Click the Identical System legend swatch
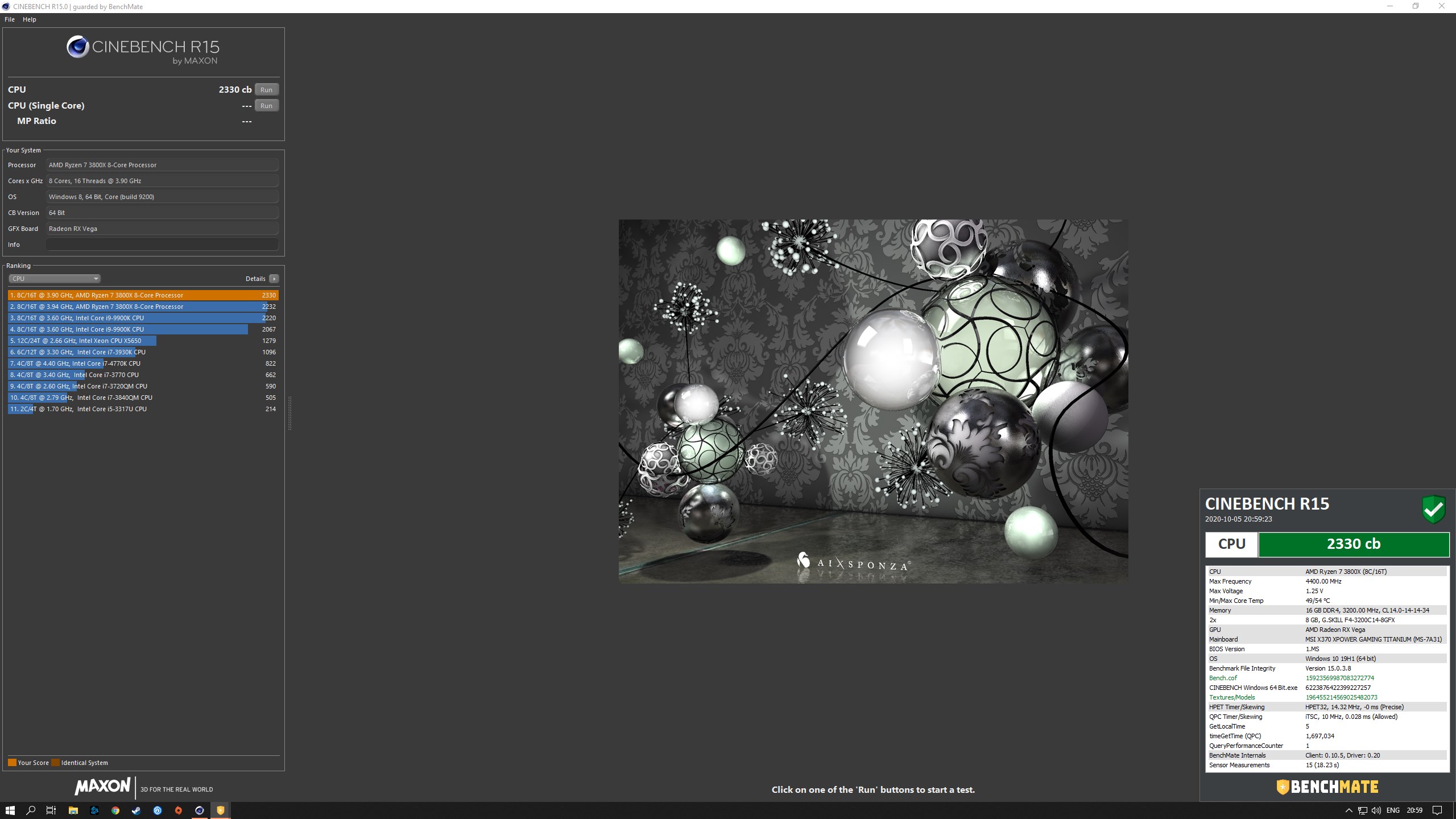1456x819 pixels. tap(55, 763)
